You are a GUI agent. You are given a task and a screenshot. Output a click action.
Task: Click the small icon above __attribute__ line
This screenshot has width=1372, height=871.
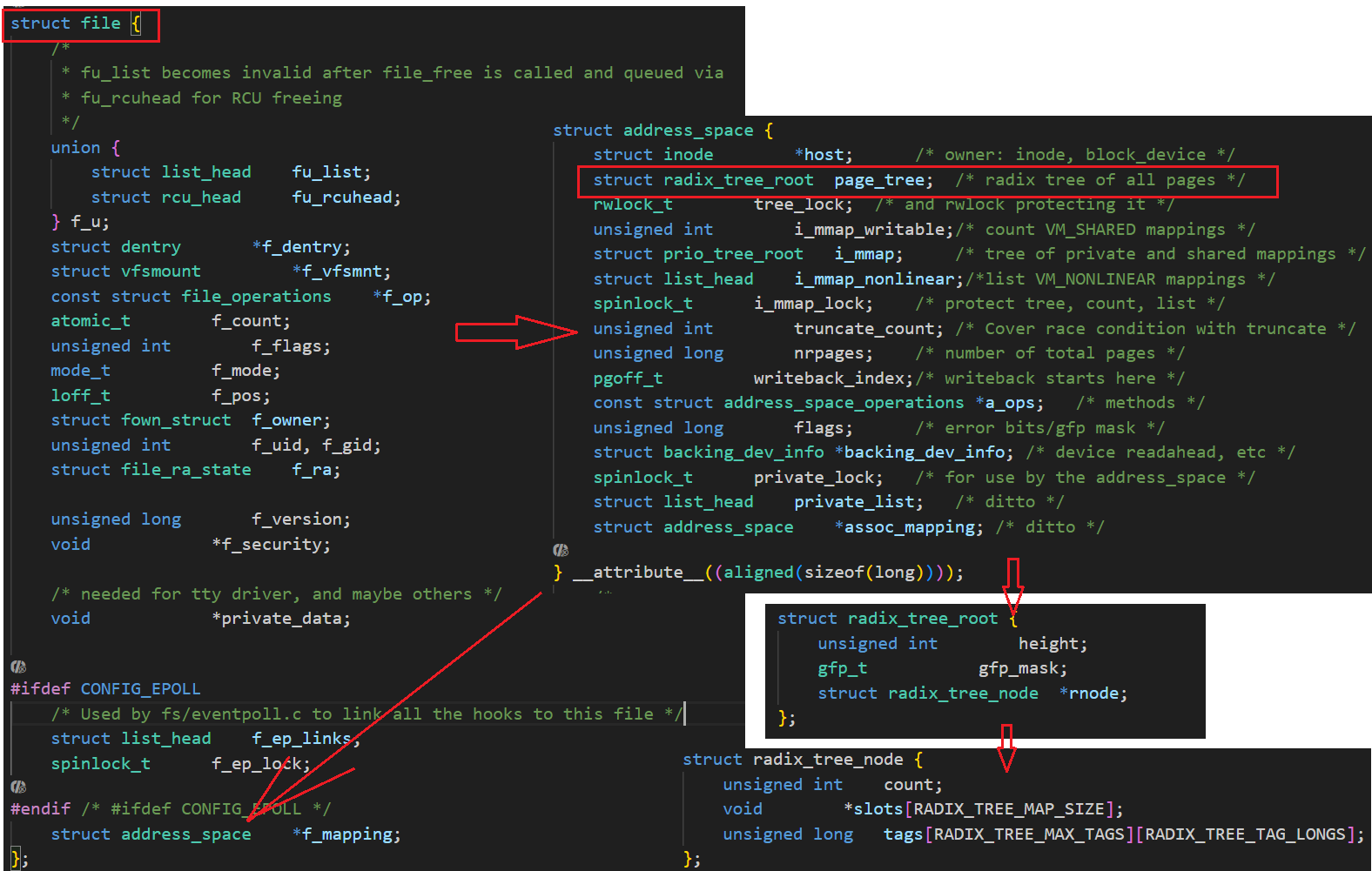click(x=561, y=550)
